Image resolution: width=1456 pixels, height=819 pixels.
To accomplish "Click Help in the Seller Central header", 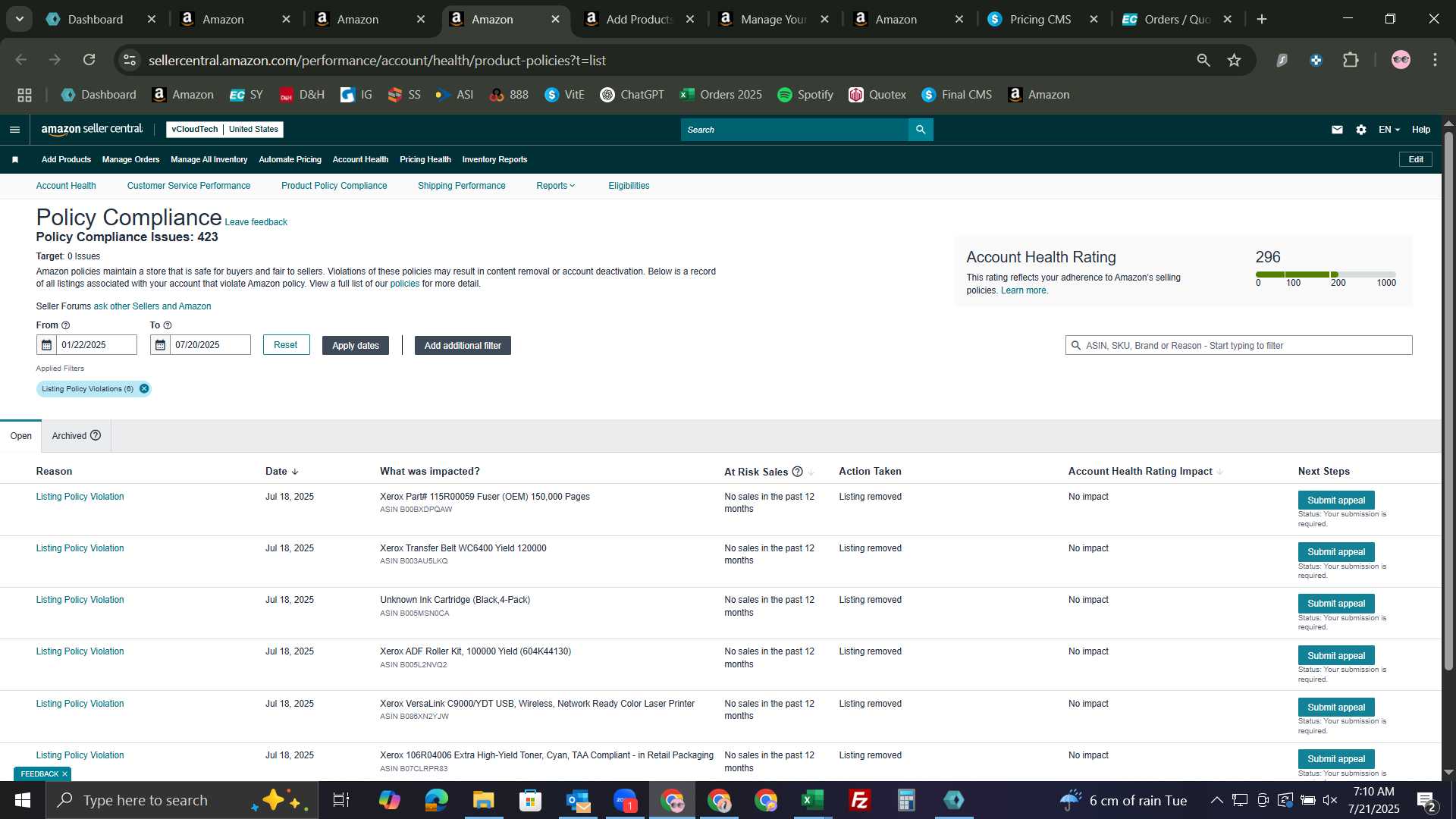I will point(1420,130).
